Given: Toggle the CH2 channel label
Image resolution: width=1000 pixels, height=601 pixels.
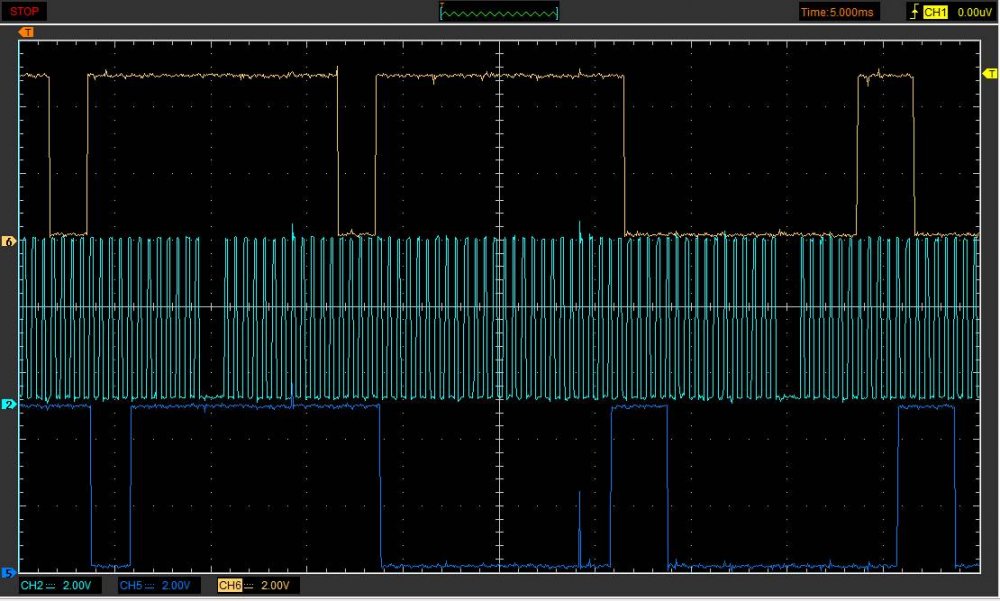Looking at the screenshot, I should pyautogui.click(x=31, y=585).
